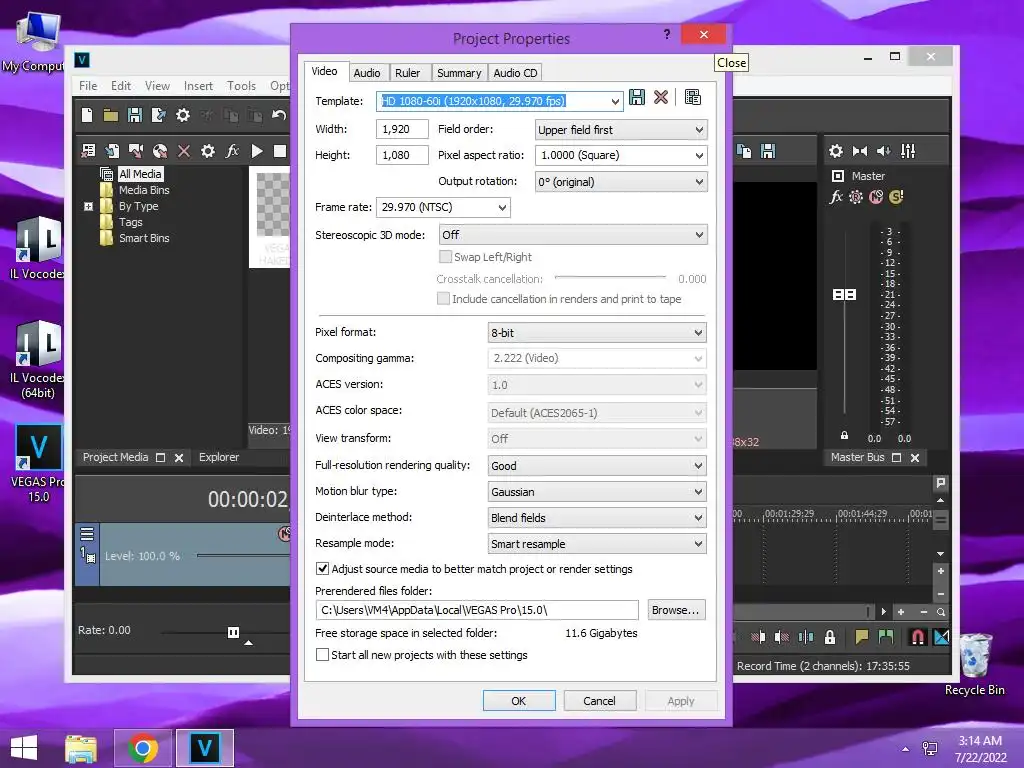Open the Mixing Console sliders icon
Screen dimensions: 1024x768
(x=908, y=152)
